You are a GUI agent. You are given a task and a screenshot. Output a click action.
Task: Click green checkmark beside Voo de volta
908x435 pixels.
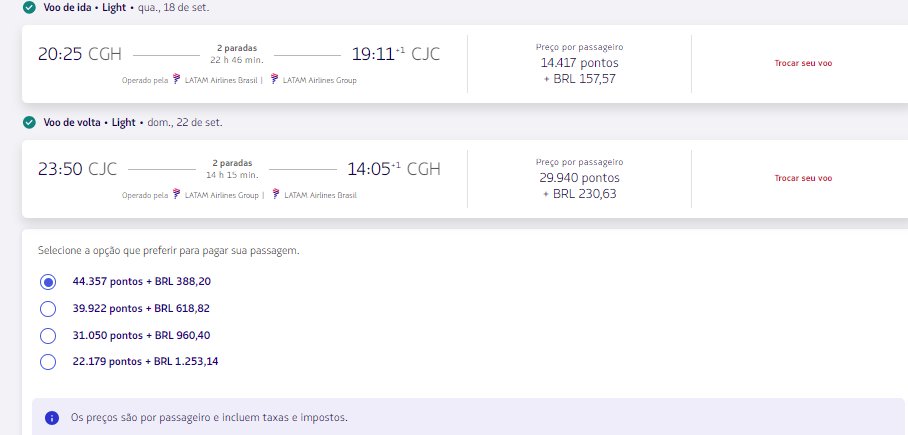[x=29, y=123]
